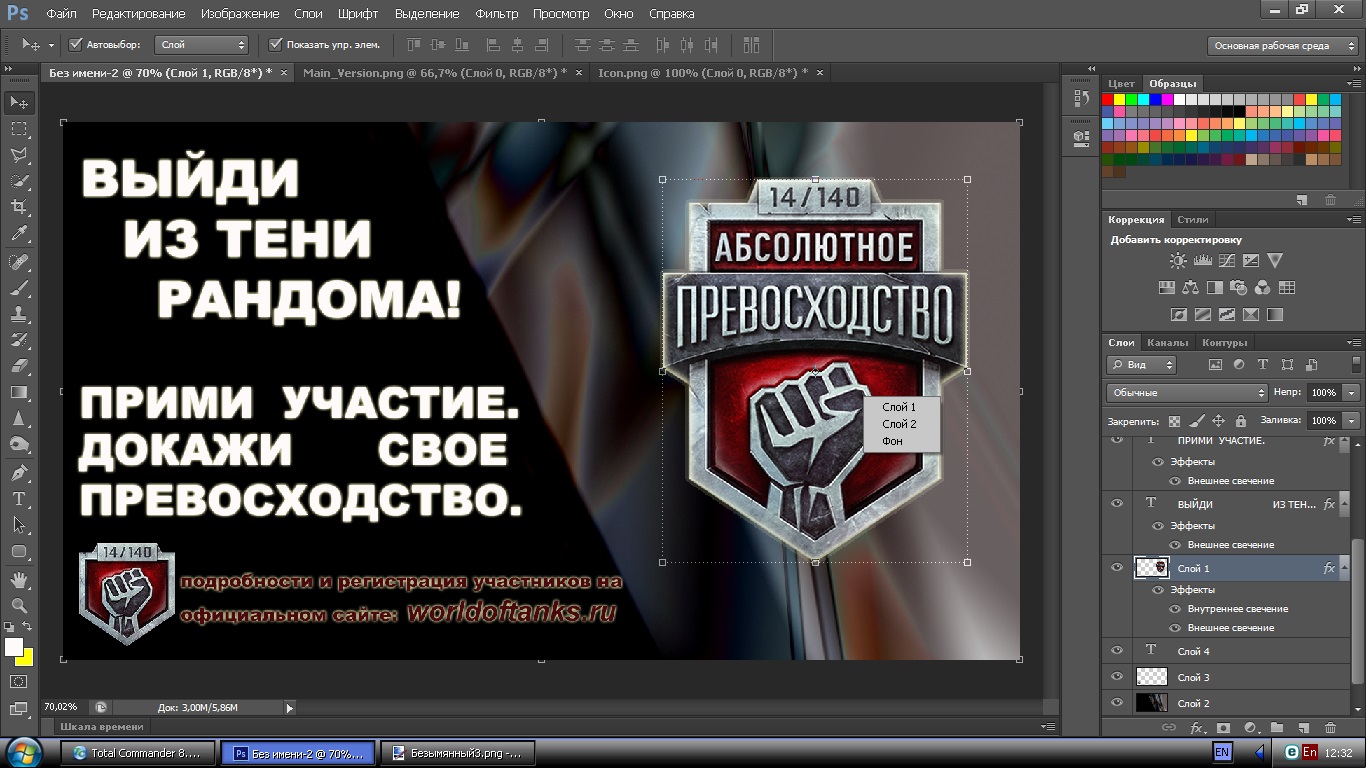The image size is (1366, 768).
Task: Open the Обычные blend mode dropdown
Action: [1187, 393]
